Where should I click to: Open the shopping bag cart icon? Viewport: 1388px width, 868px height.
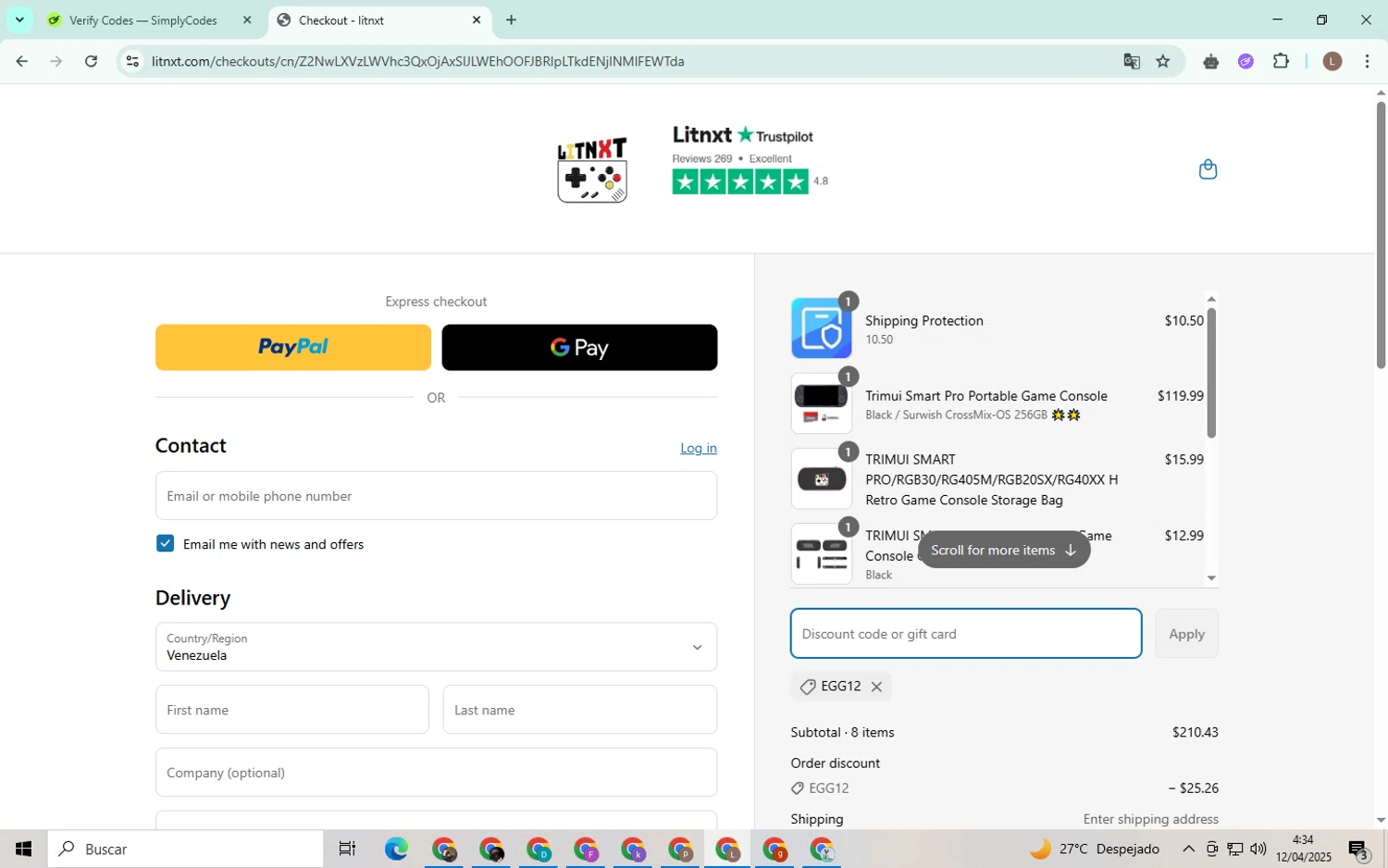click(x=1208, y=169)
